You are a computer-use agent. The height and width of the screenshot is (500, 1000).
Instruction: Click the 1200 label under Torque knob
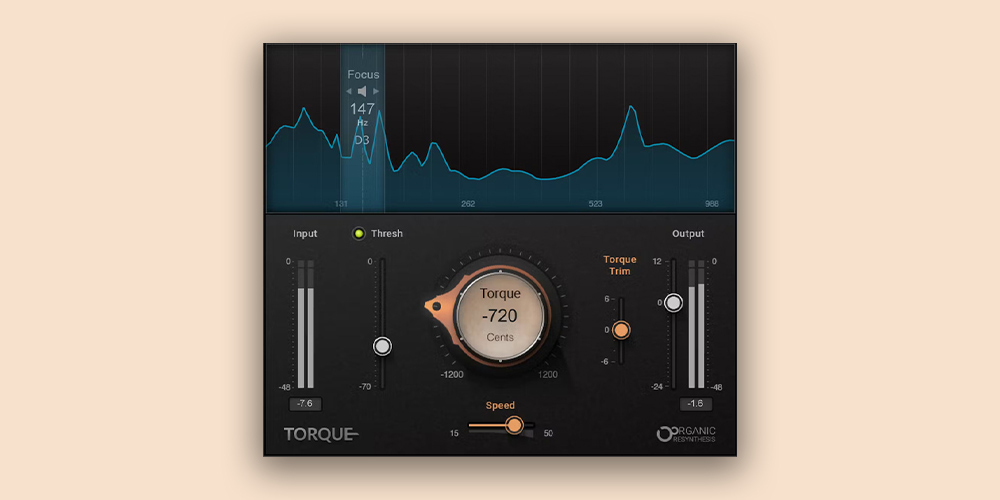pos(548,374)
